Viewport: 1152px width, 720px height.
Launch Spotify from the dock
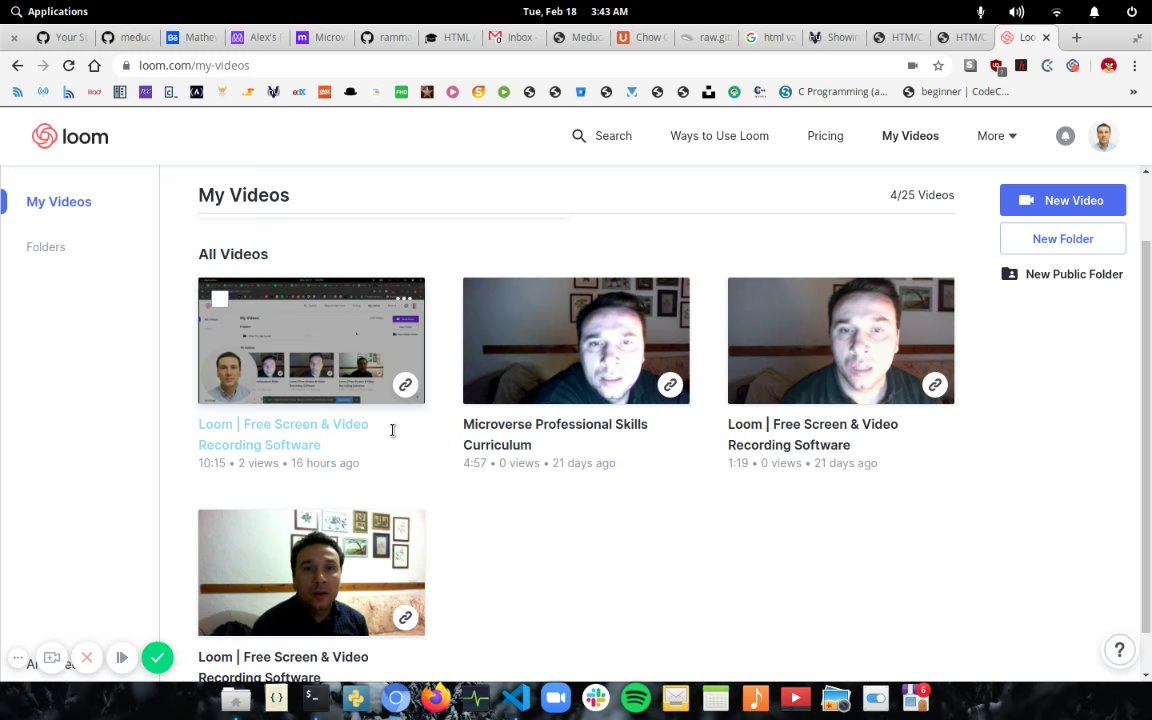pyautogui.click(x=636, y=697)
